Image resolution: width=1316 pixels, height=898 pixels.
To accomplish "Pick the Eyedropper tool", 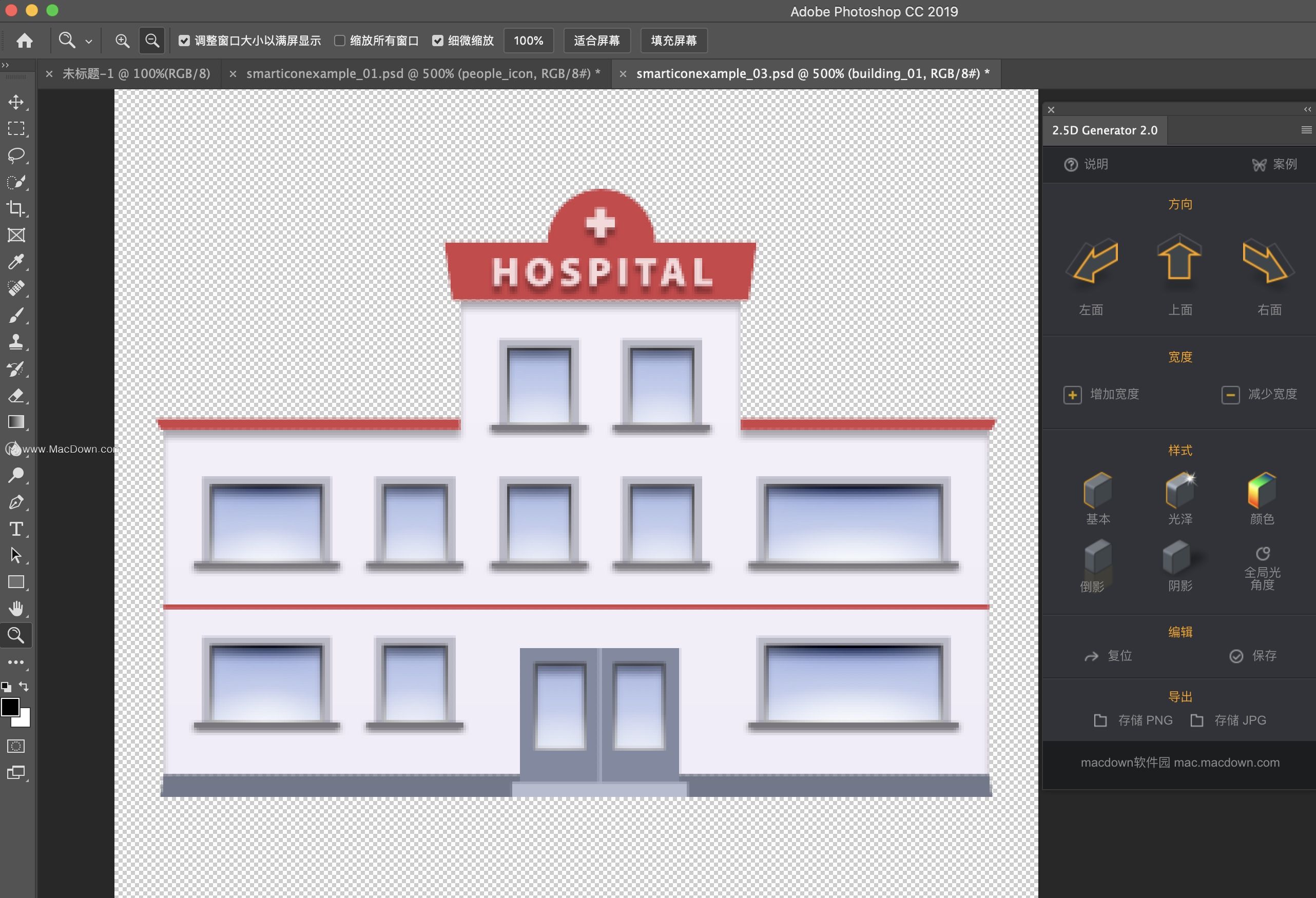I will coord(16,262).
